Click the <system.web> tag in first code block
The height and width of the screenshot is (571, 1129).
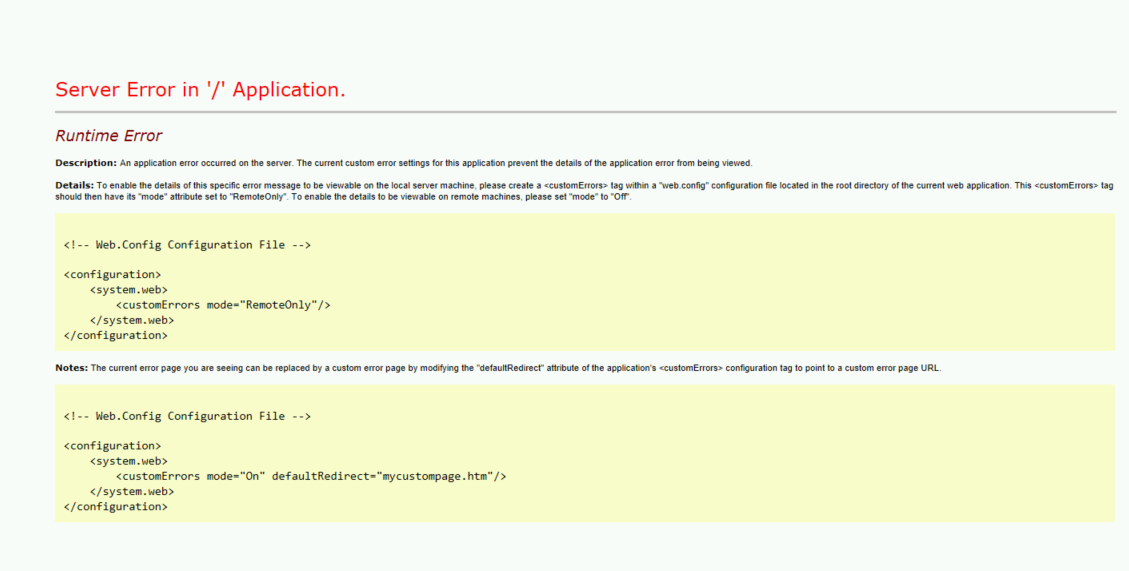pos(129,290)
